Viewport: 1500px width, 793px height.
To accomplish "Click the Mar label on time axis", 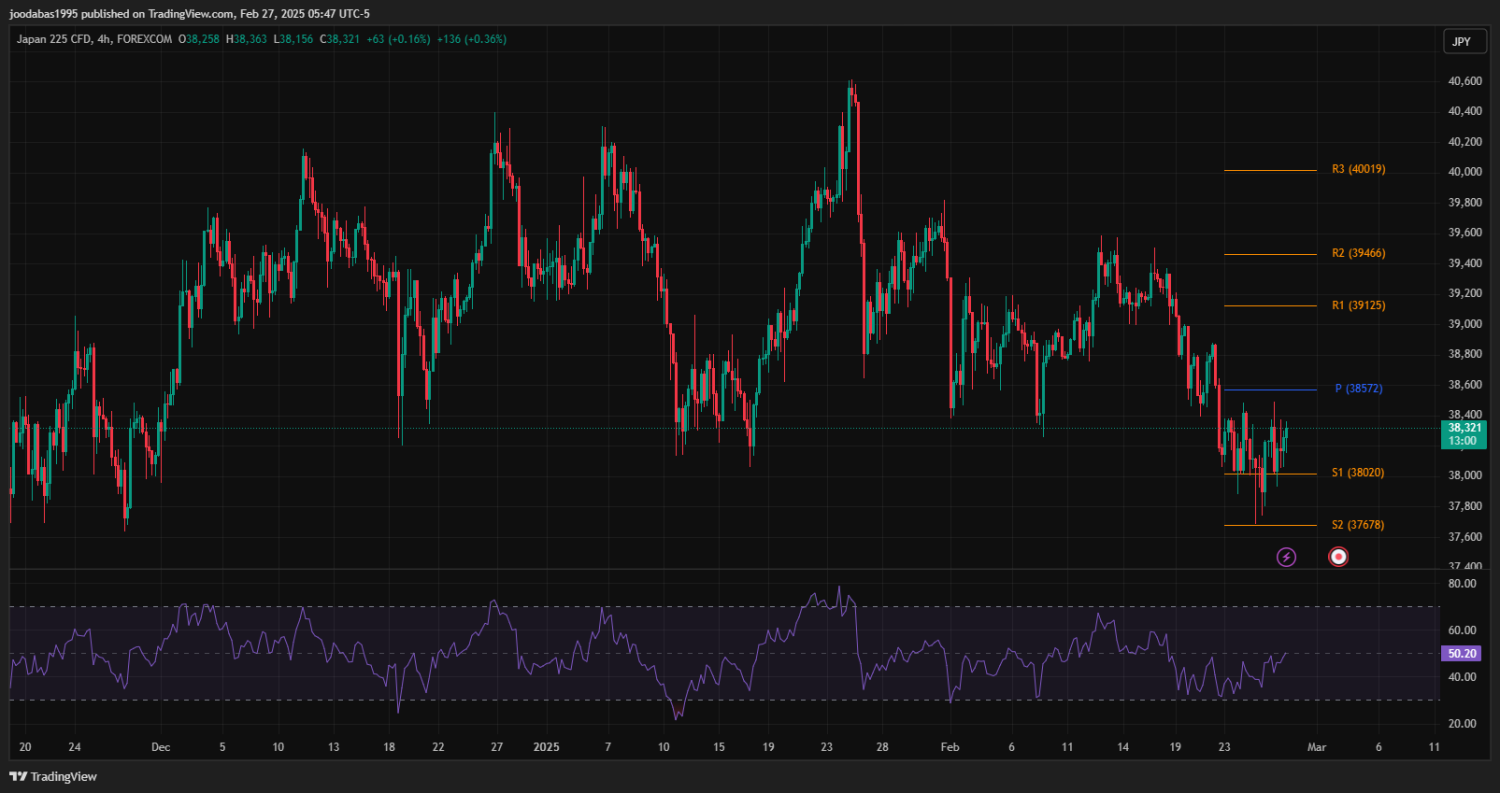I will pyautogui.click(x=1317, y=747).
